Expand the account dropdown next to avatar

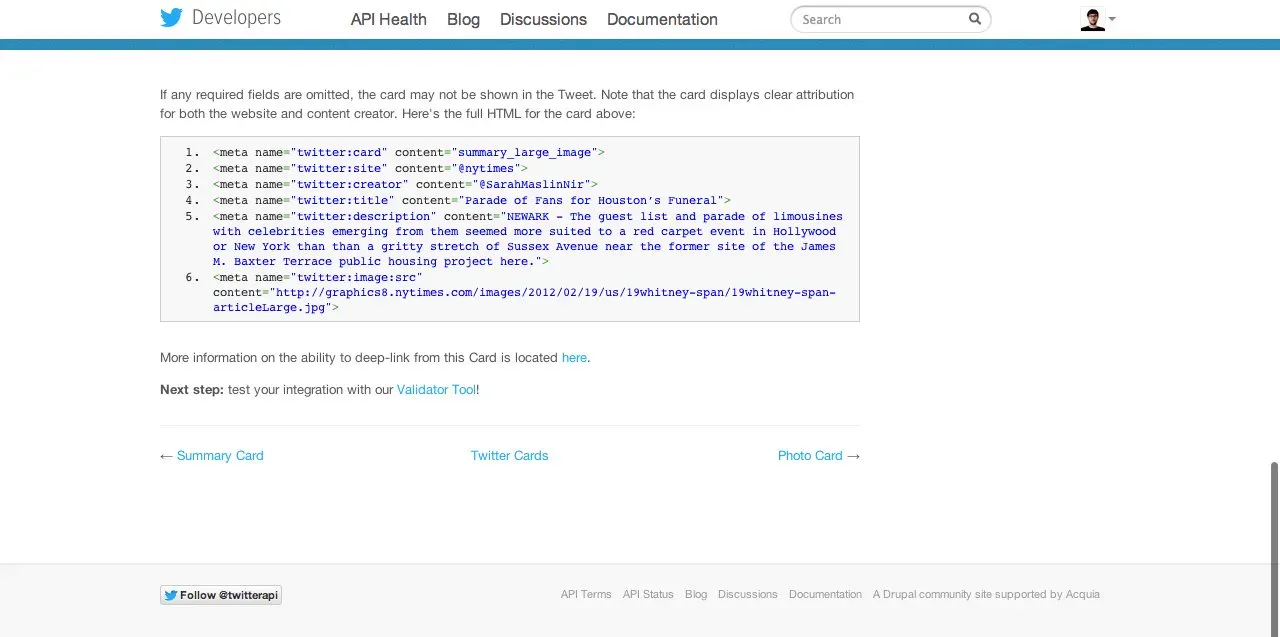coord(1113,18)
